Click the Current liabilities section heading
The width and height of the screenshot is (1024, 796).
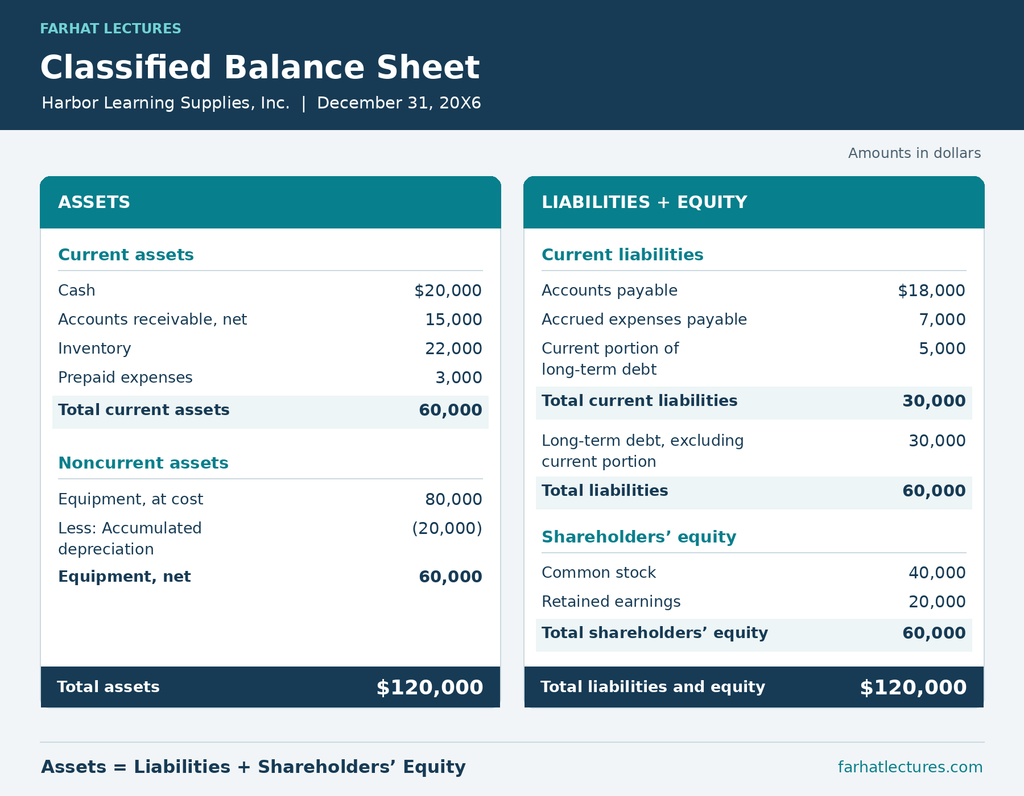coord(622,255)
